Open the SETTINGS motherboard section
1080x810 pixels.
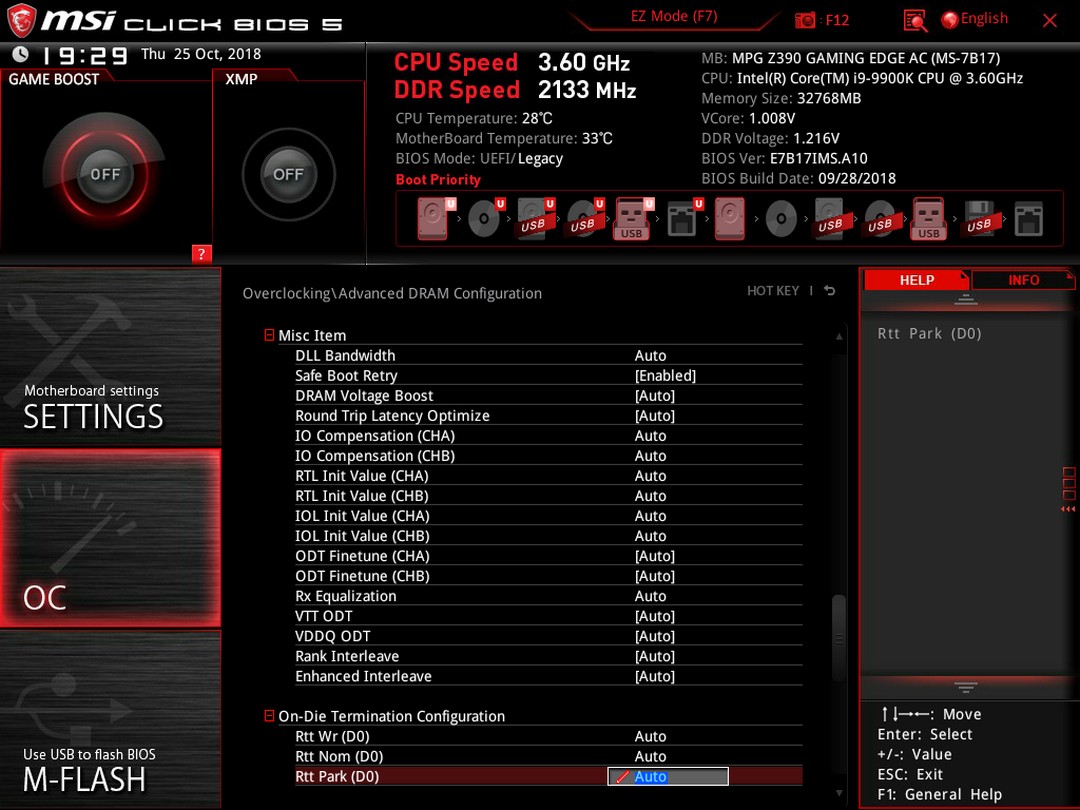pyautogui.click(x=110, y=356)
